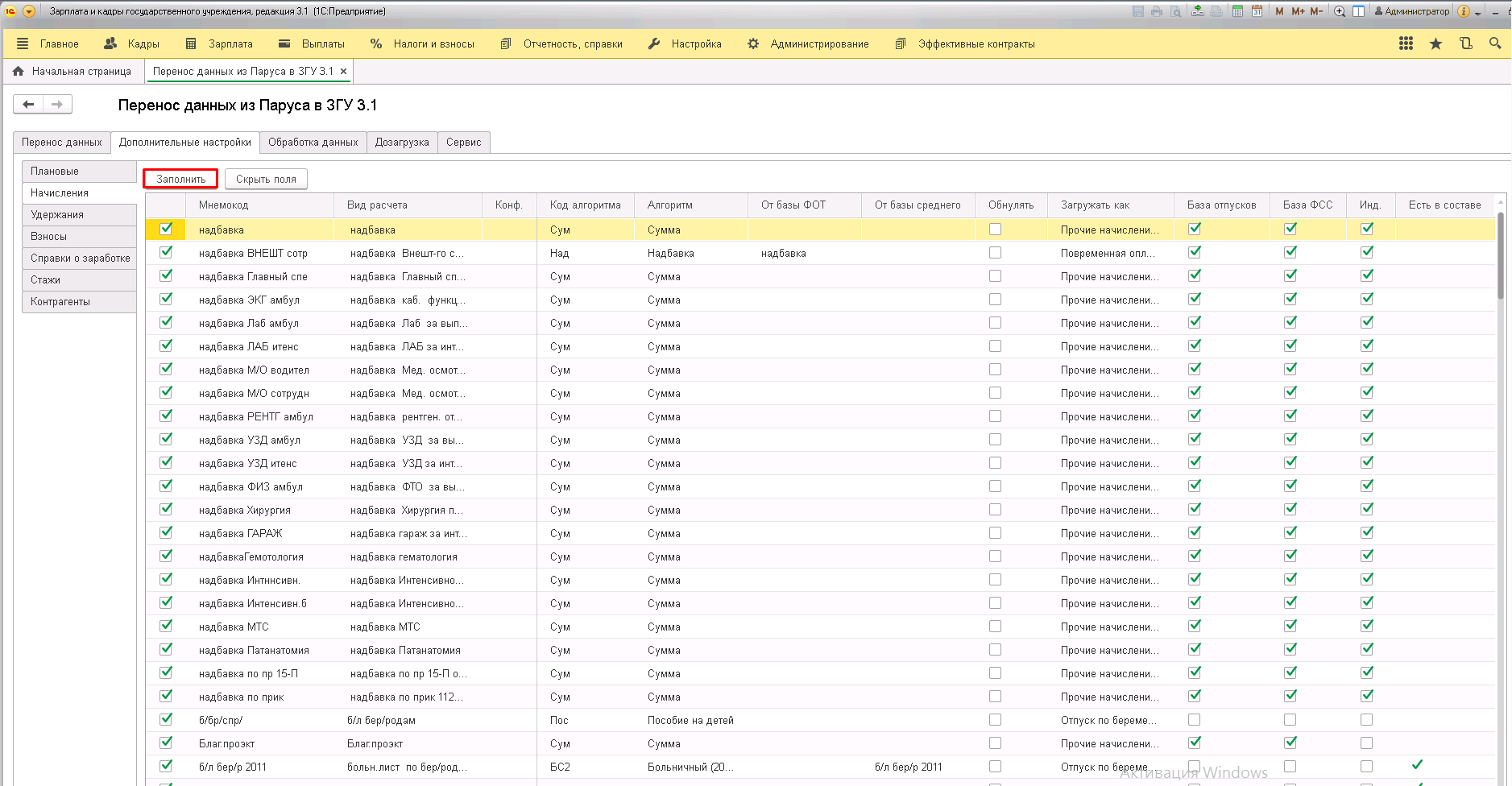
Task: Open the Зарплата section menu
Action: (x=220, y=43)
